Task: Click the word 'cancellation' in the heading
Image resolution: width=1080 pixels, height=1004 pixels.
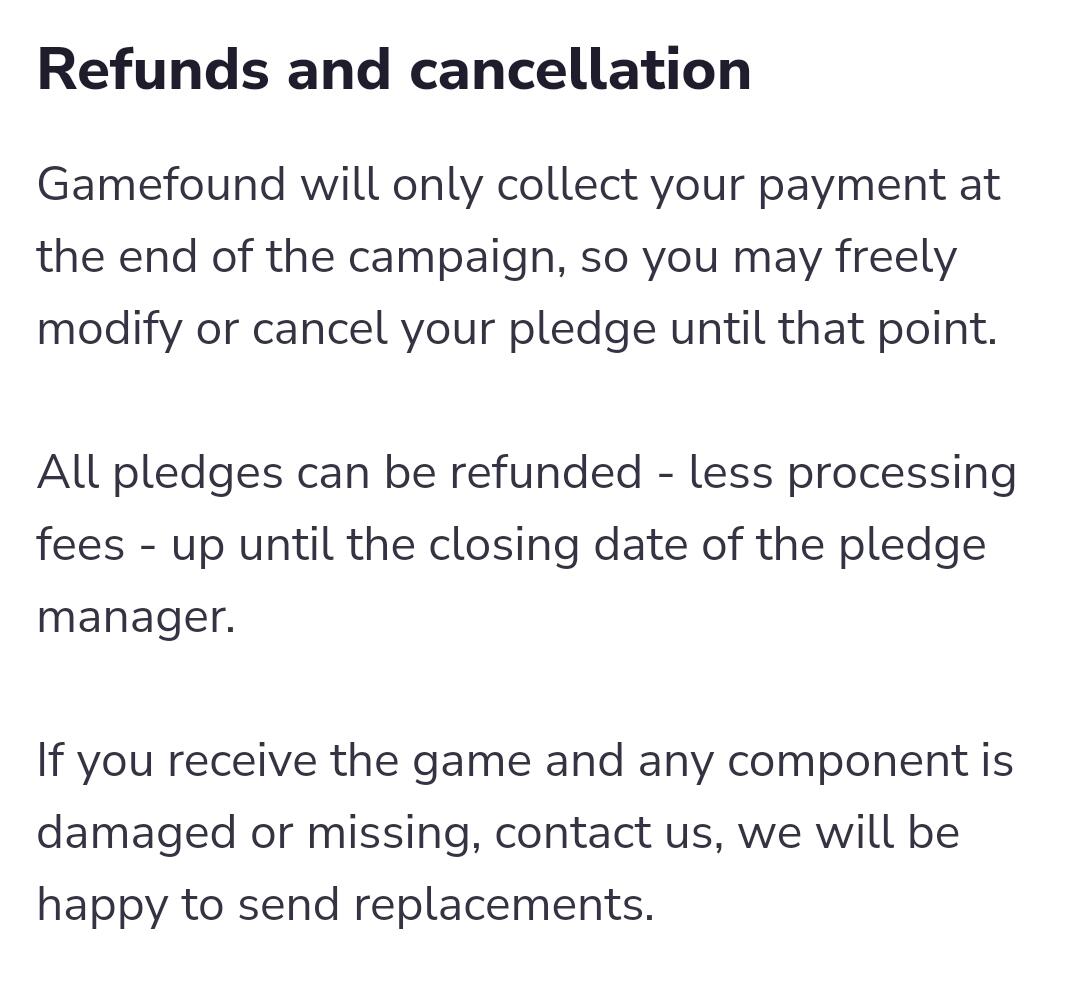Action: click(x=580, y=70)
